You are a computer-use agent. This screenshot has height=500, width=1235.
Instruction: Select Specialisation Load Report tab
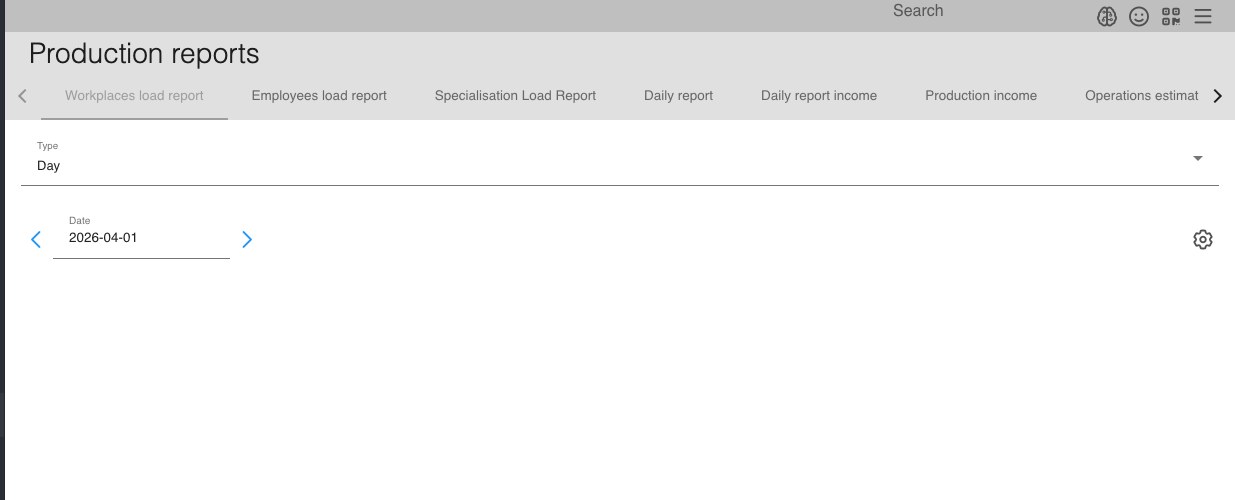515,96
